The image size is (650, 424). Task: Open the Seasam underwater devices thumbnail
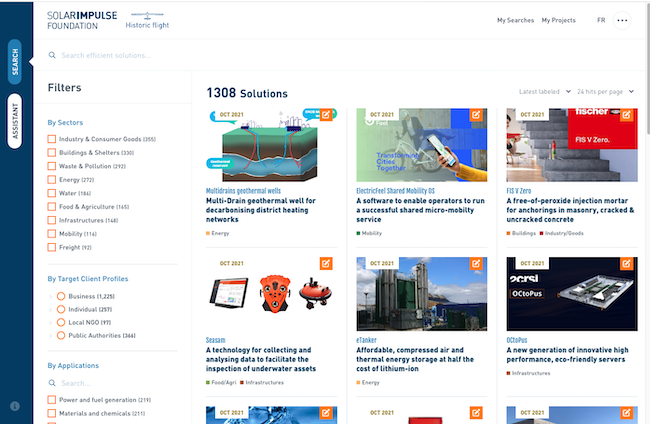(x=272, y=294)
